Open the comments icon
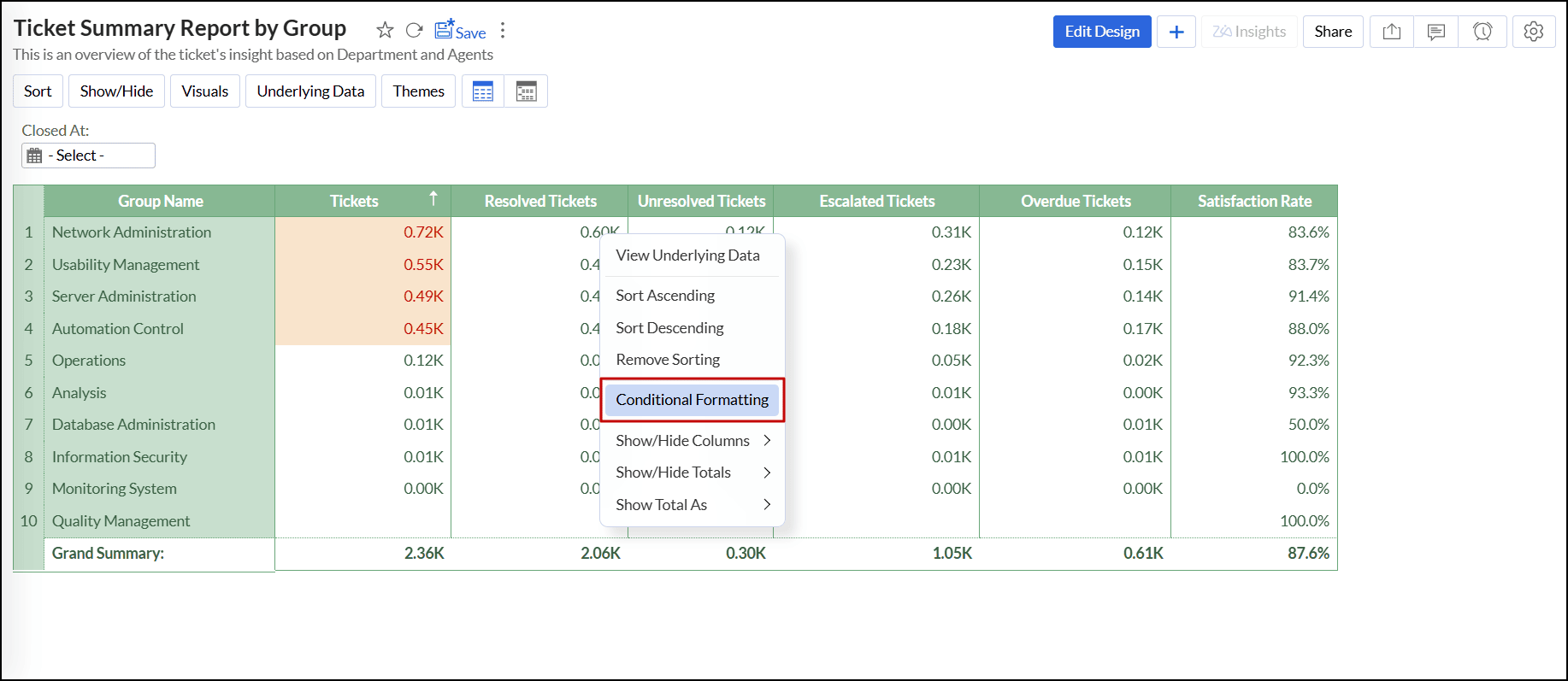This screenshot has height=681, width=1568. click(1436, 32)
